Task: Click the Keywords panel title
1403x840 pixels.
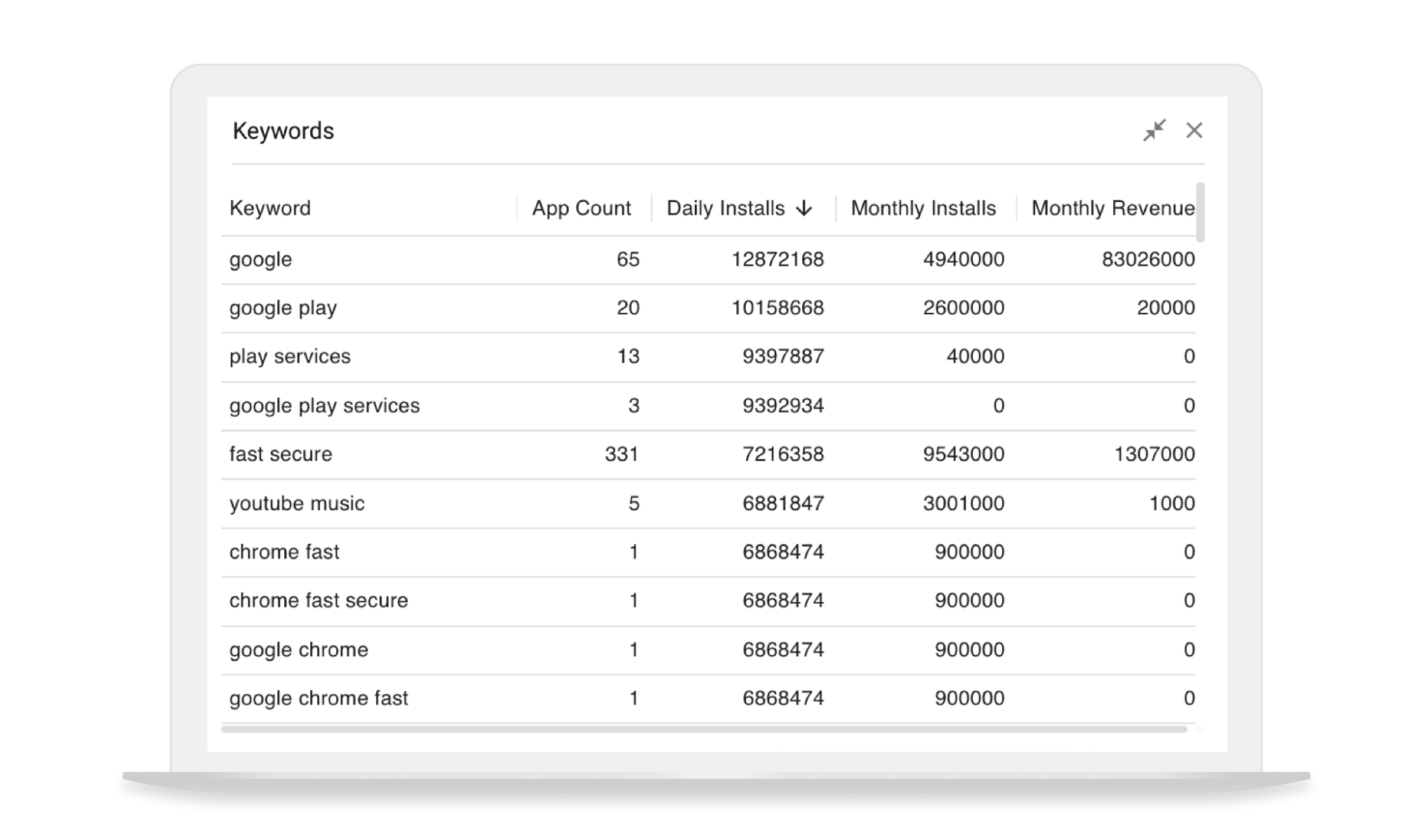Action: coord(283,131)
